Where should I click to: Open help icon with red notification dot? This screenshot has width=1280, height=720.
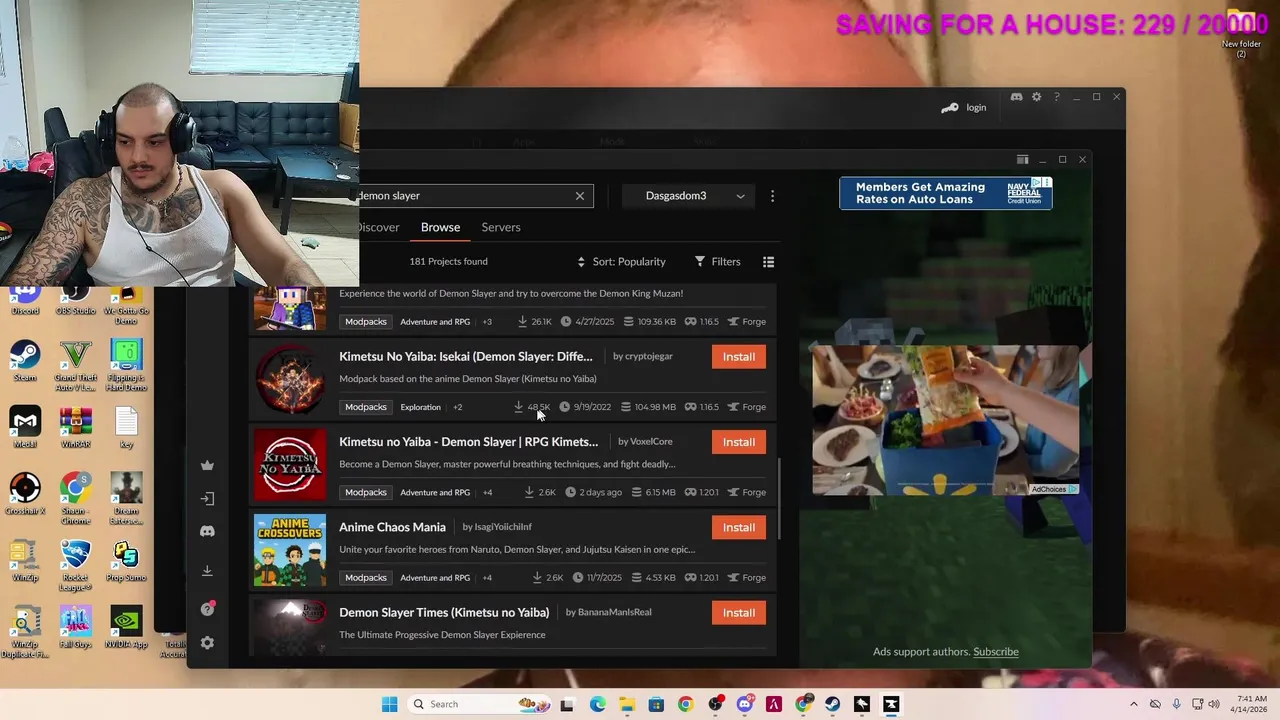[x=207, y=609]
